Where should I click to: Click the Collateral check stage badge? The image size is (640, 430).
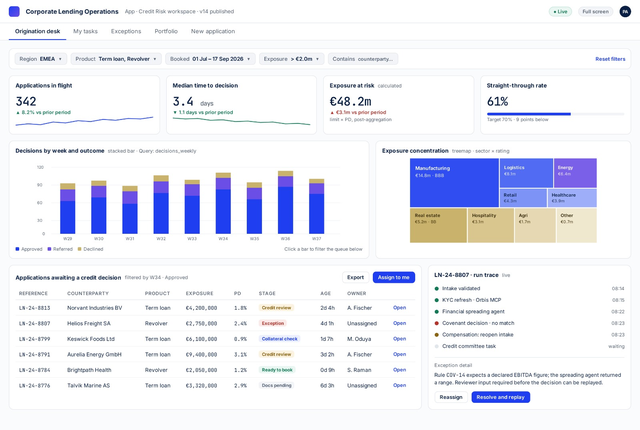pyautogui.click(x=280, y=339)
